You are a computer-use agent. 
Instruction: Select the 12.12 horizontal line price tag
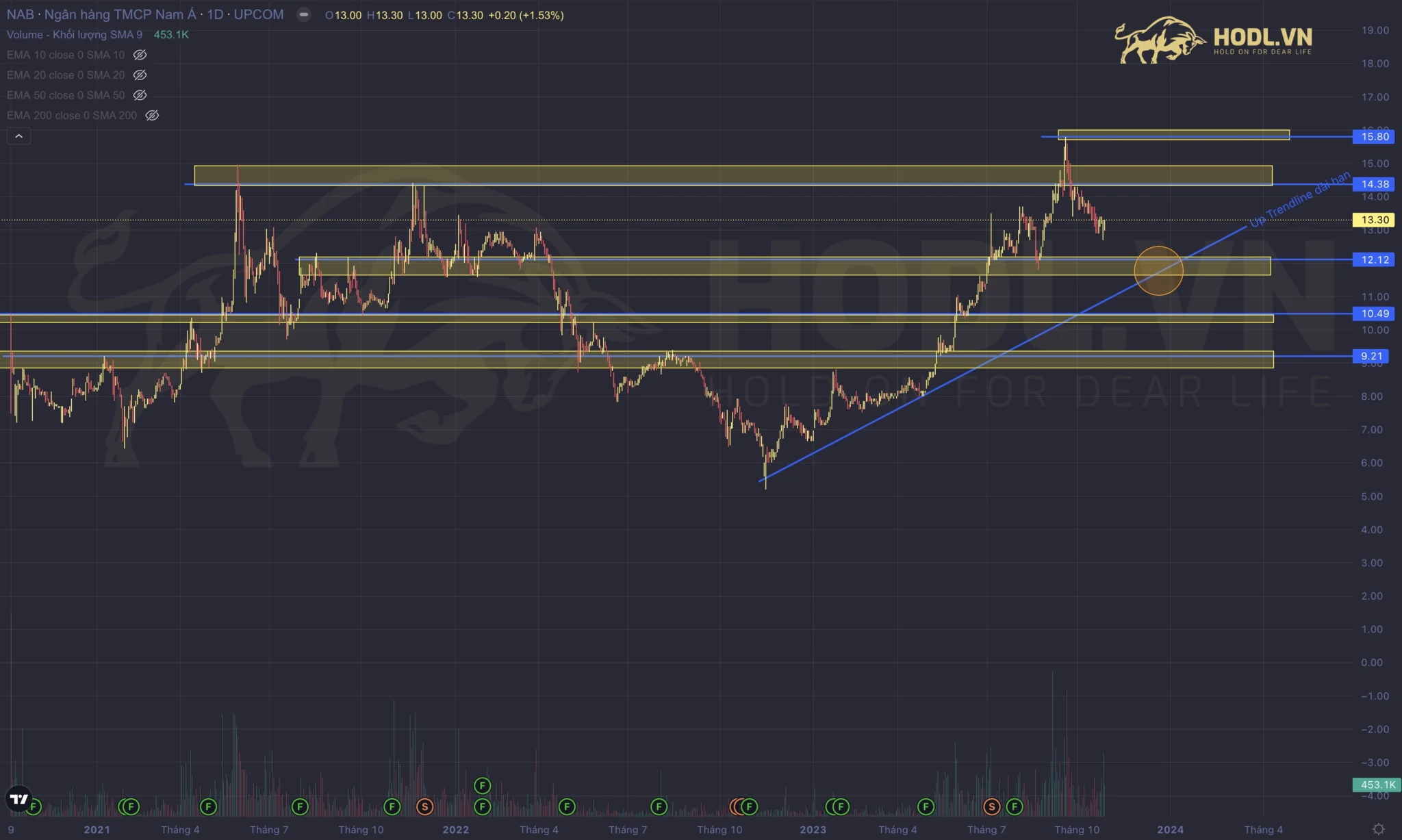pyautogui.click(x=1374, y=260)
